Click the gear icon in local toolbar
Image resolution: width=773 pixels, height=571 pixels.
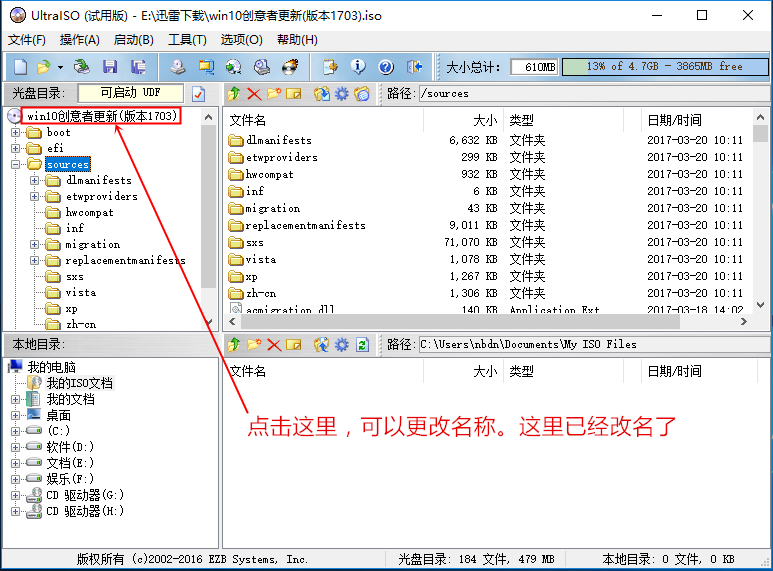point(342,345)
